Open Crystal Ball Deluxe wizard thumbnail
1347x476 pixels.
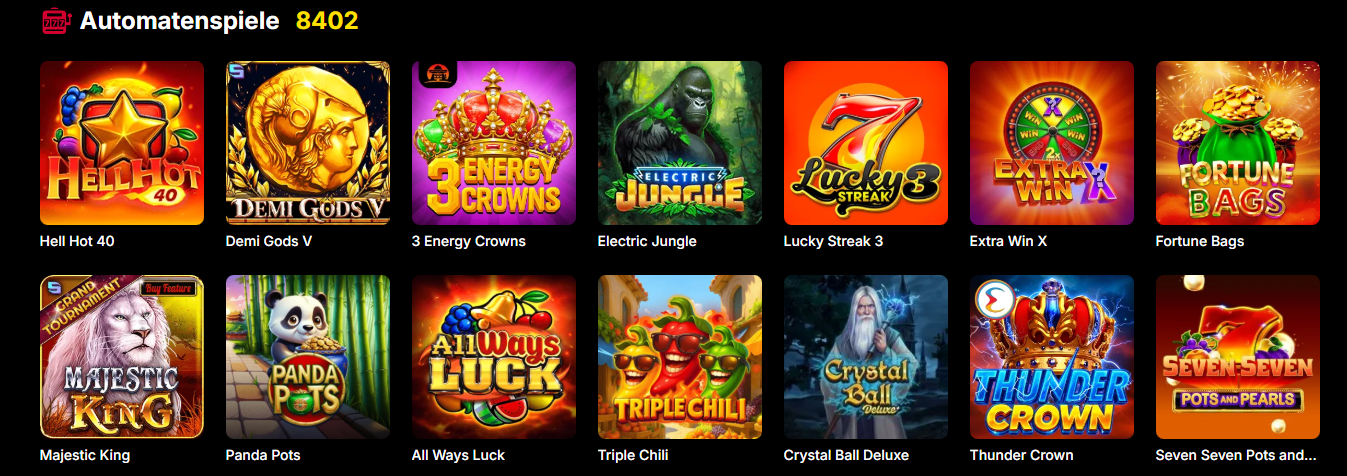tap(866, 357)
